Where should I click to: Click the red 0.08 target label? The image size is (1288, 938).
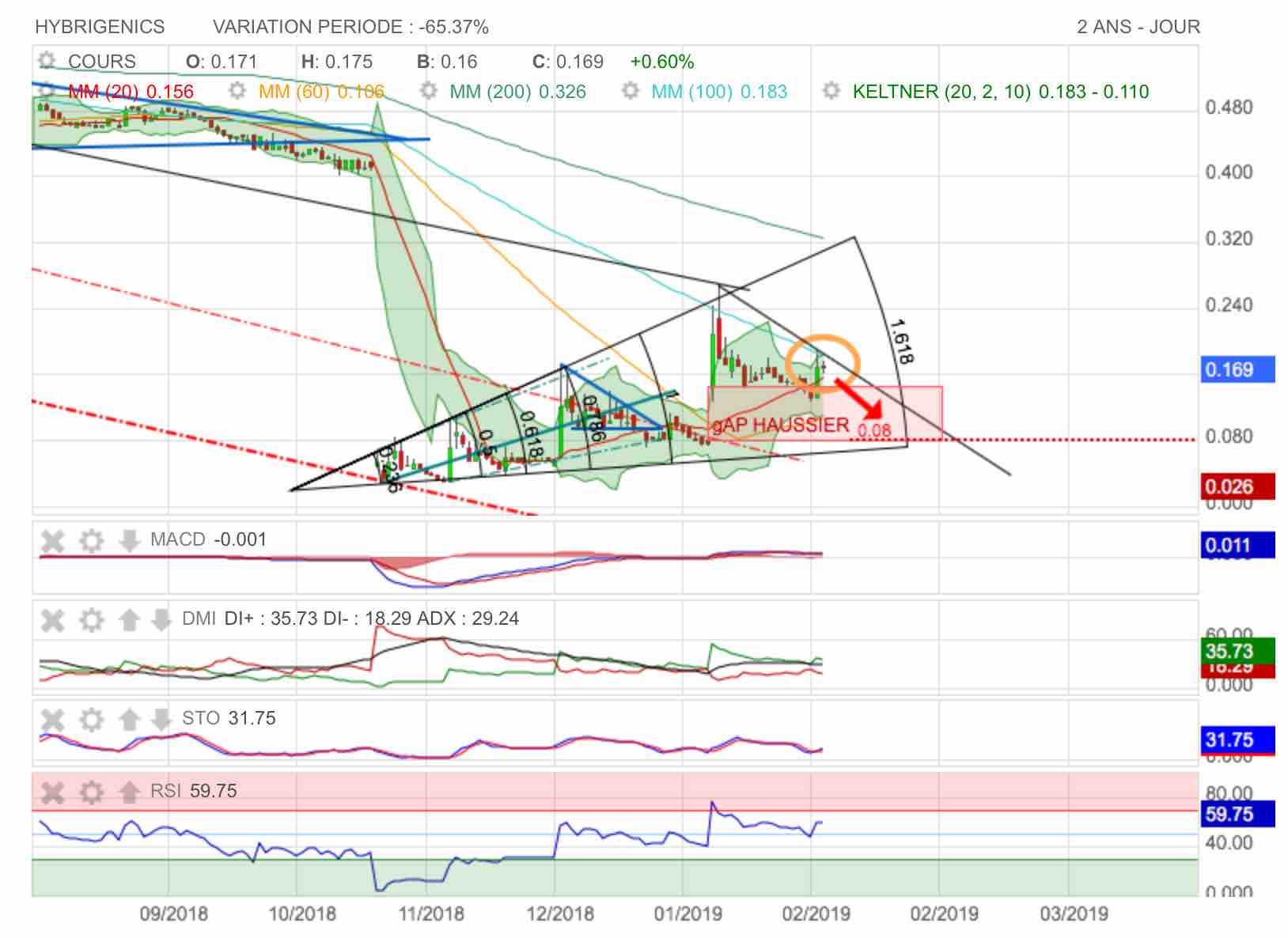(874, 430)
